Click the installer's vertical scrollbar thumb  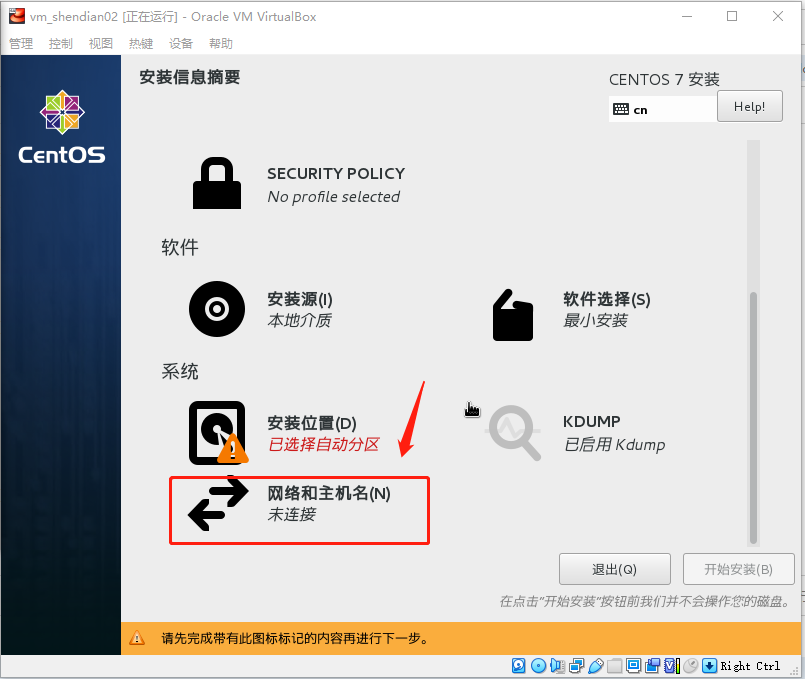click(753, 417)
